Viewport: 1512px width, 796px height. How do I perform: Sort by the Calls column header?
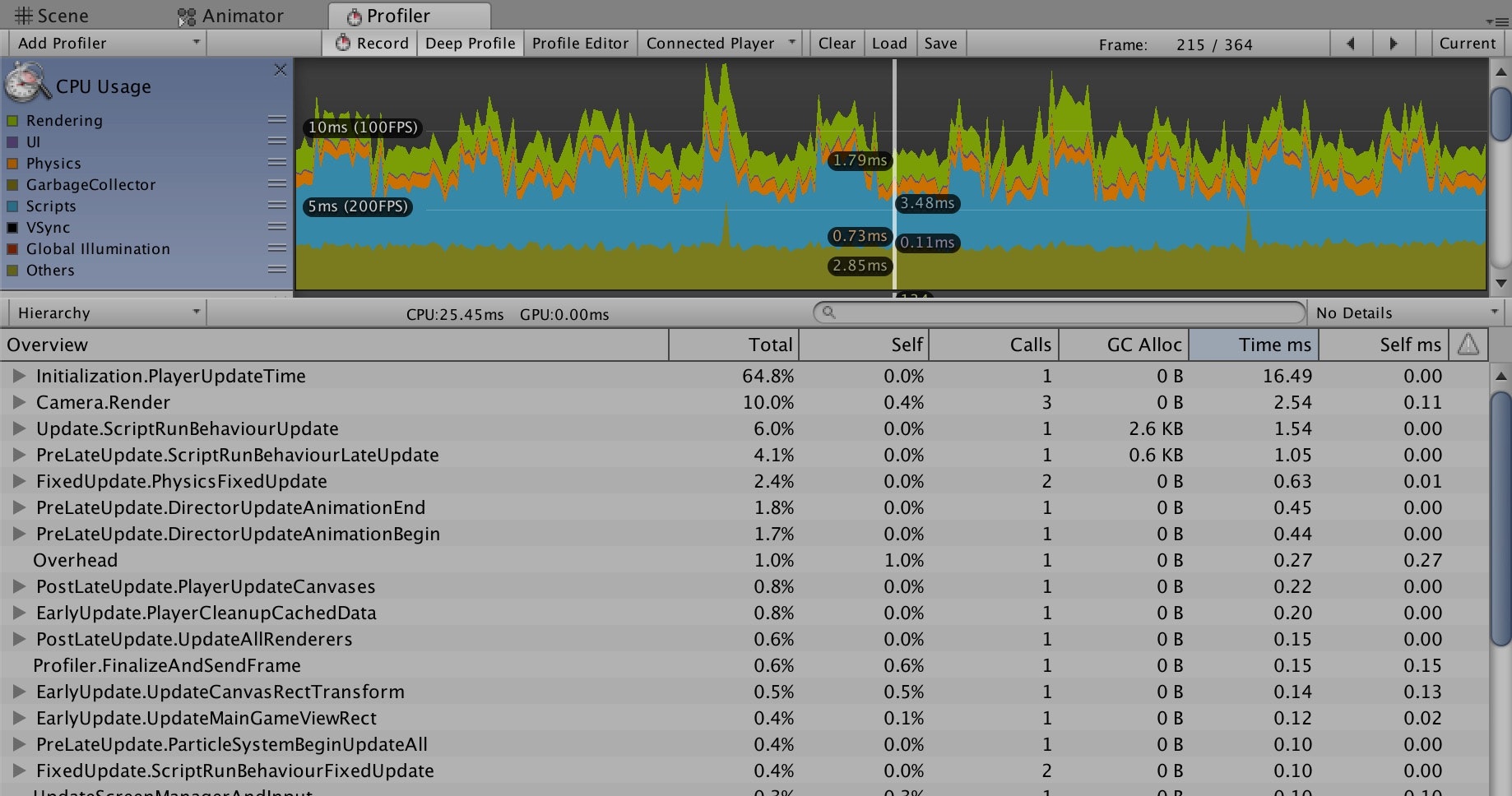pos(994,345)
